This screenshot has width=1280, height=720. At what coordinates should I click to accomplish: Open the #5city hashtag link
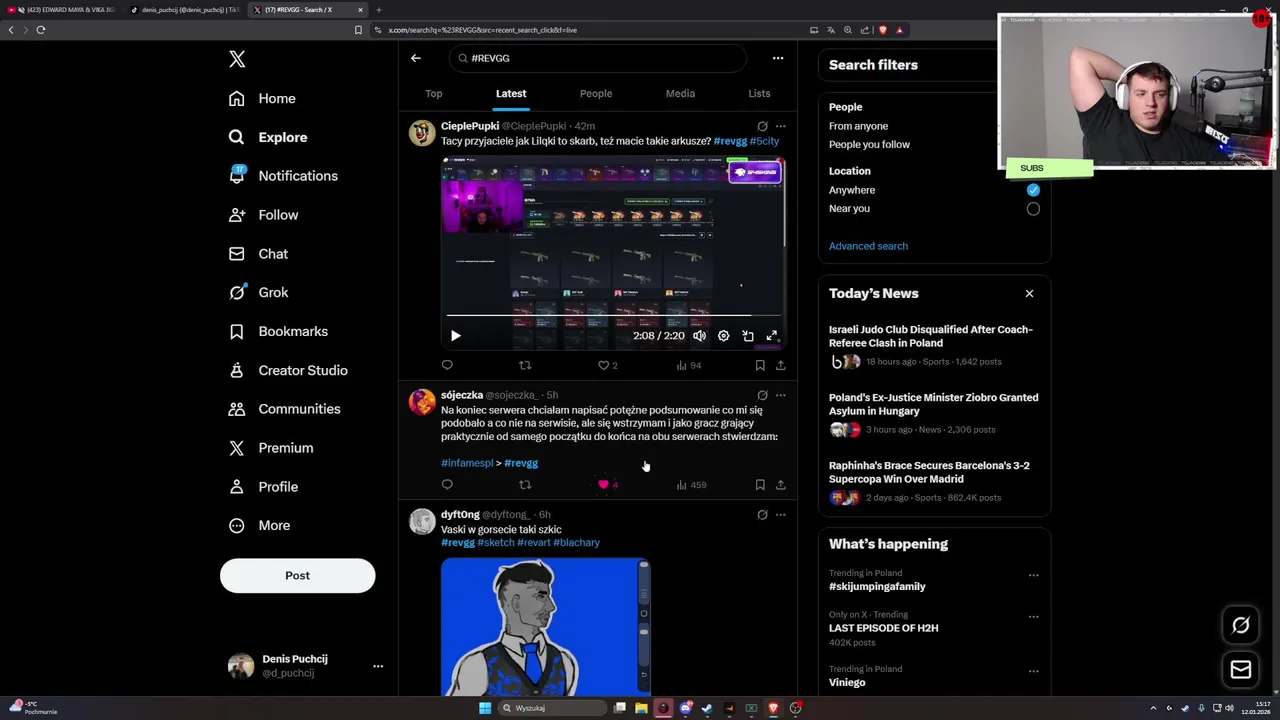pos(764,141)
